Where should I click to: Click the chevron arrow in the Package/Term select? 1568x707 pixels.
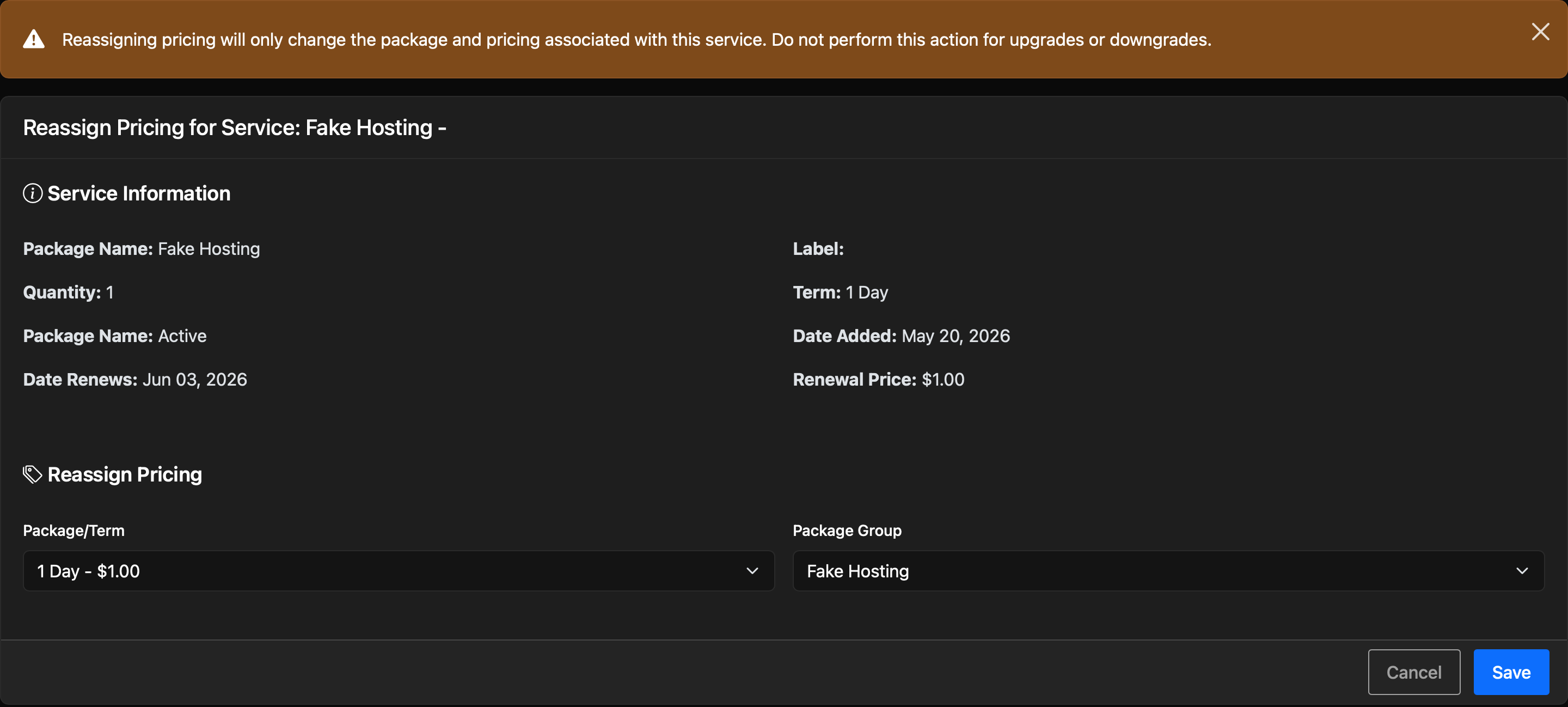[x=752, y=571]
